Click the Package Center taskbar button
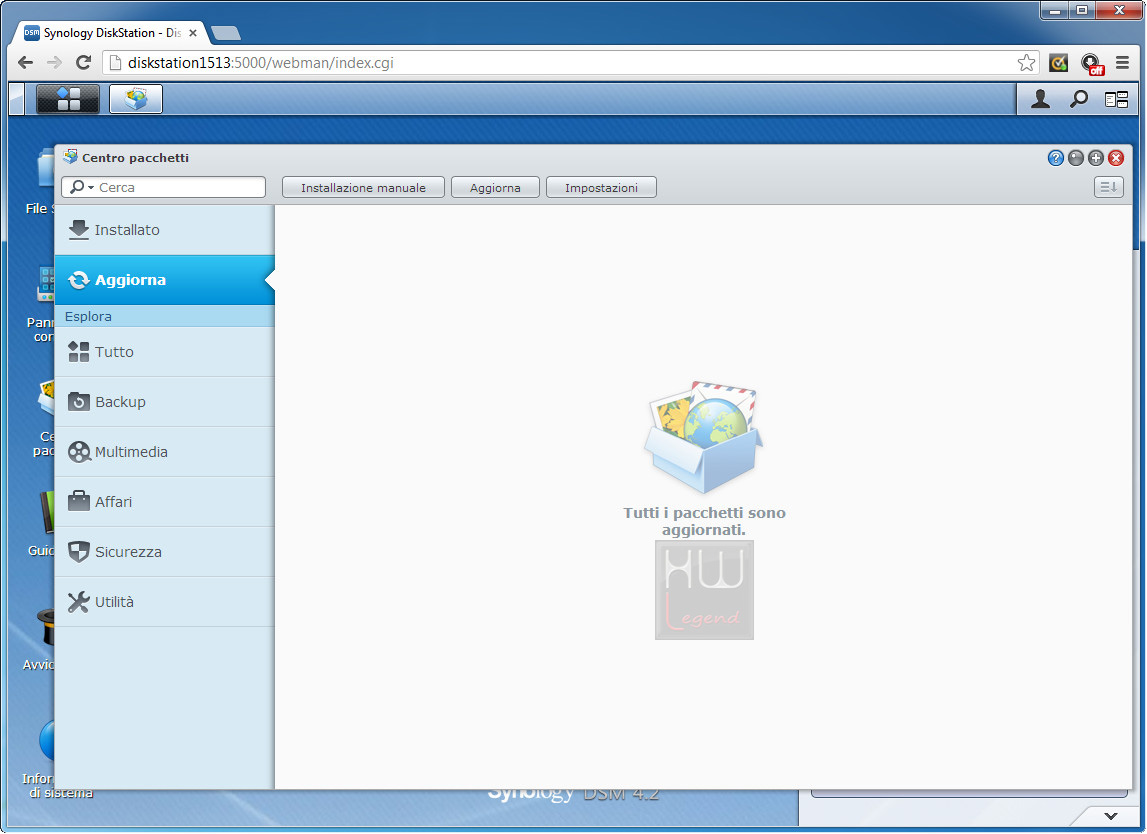Screen dimensions: 1147x834 [136, 99]
